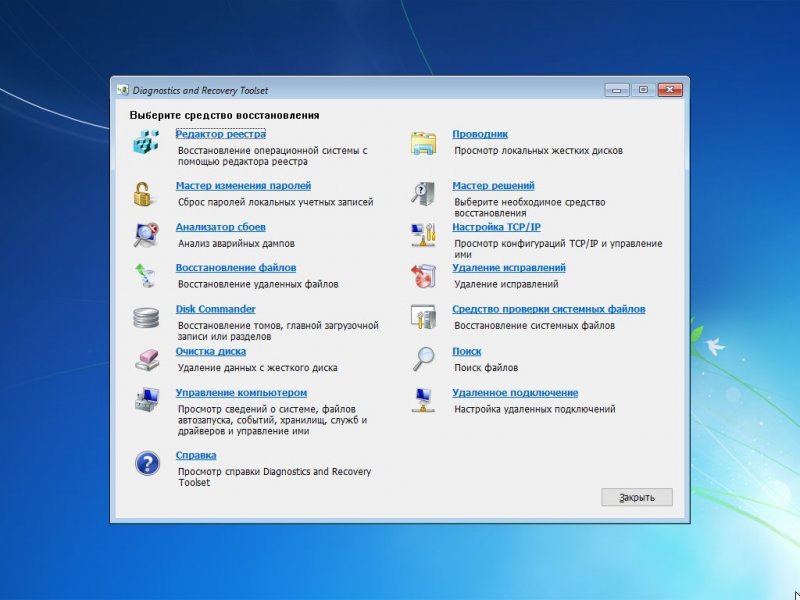Close window with red X button
The image size is (800, 600).
pyautogui.click(x=670, y=90)
